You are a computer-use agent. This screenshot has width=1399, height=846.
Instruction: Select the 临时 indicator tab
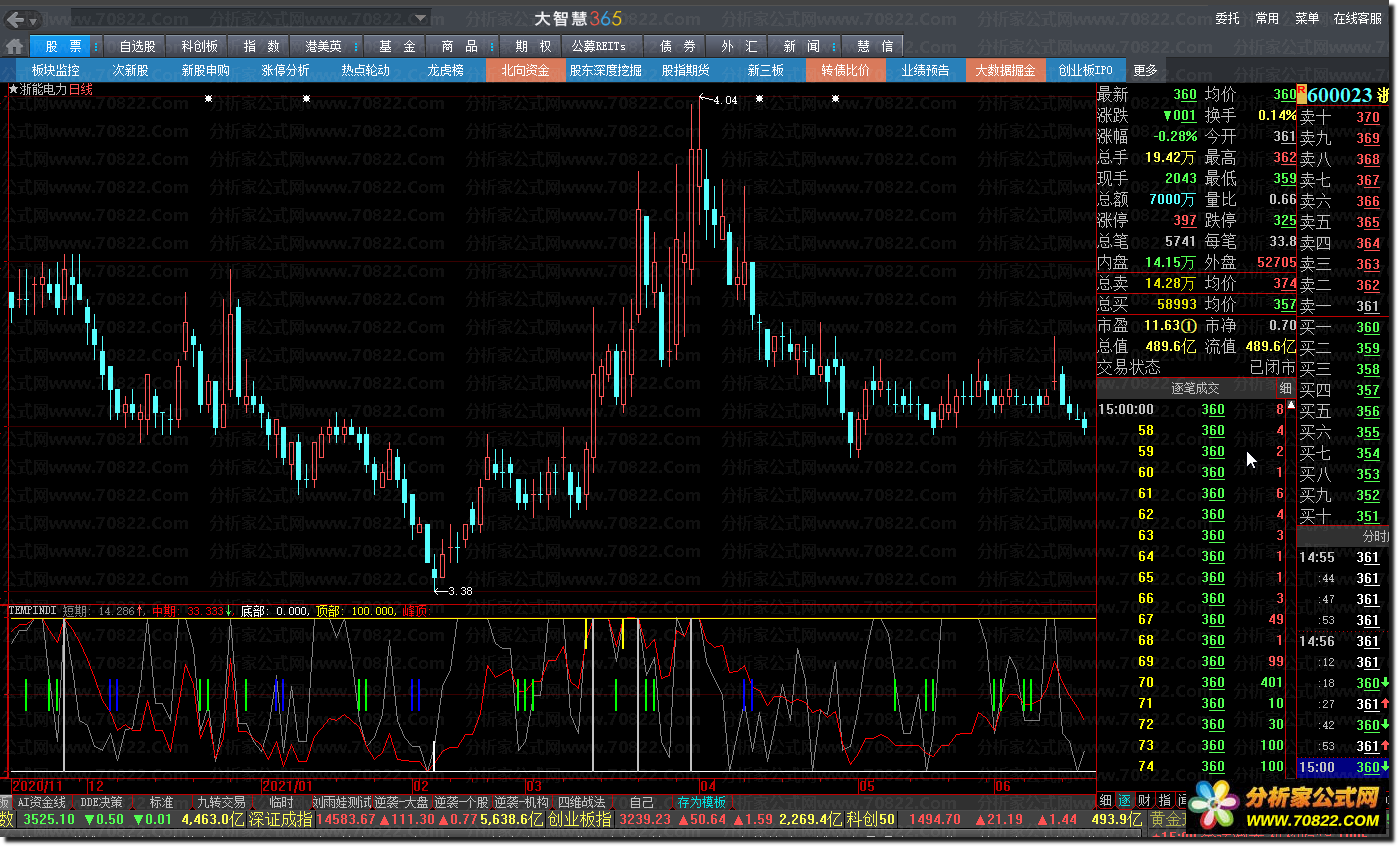tap(281, 802)
